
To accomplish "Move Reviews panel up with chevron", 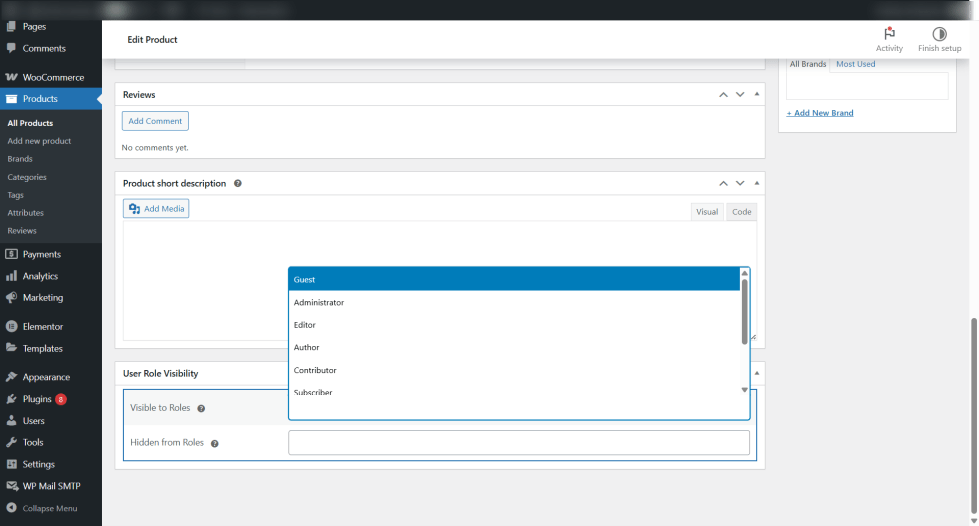I will [723, 95].
